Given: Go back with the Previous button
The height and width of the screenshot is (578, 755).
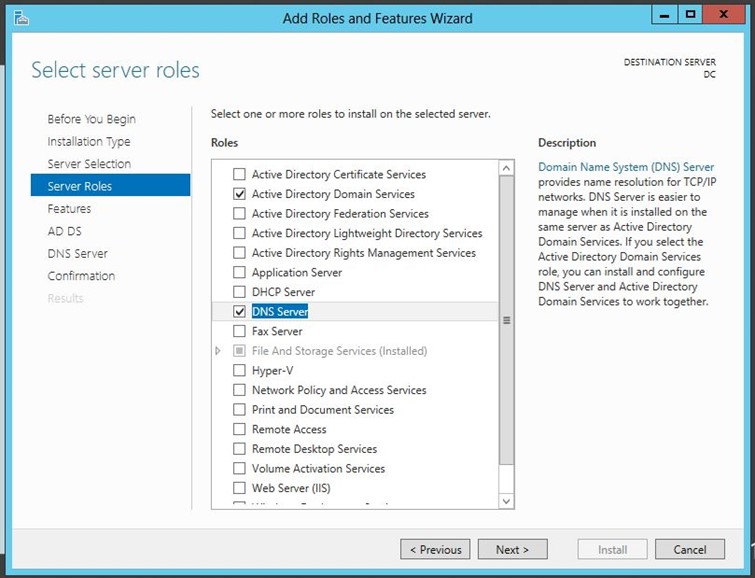Looking at the screenshot, I should 435,549.
